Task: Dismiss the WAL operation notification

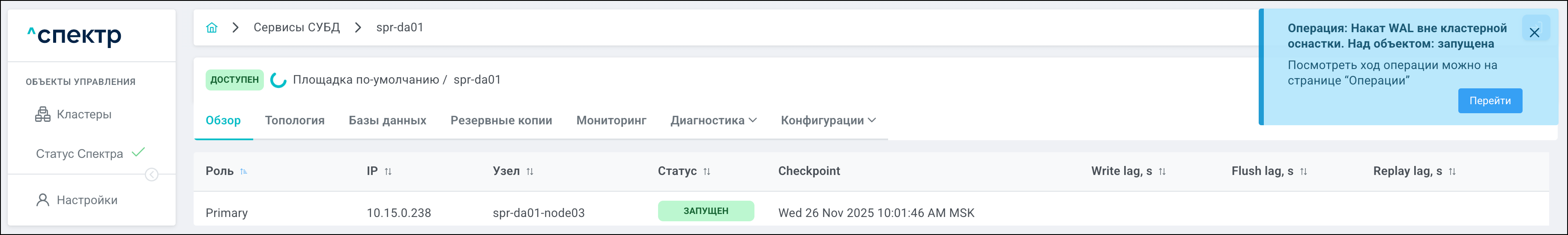Action: point(1534,33)
